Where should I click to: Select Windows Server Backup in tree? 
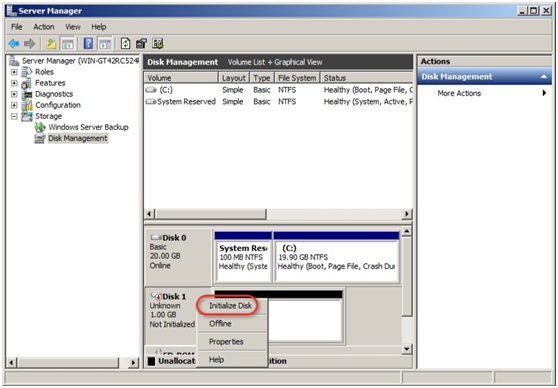[88, 127]
